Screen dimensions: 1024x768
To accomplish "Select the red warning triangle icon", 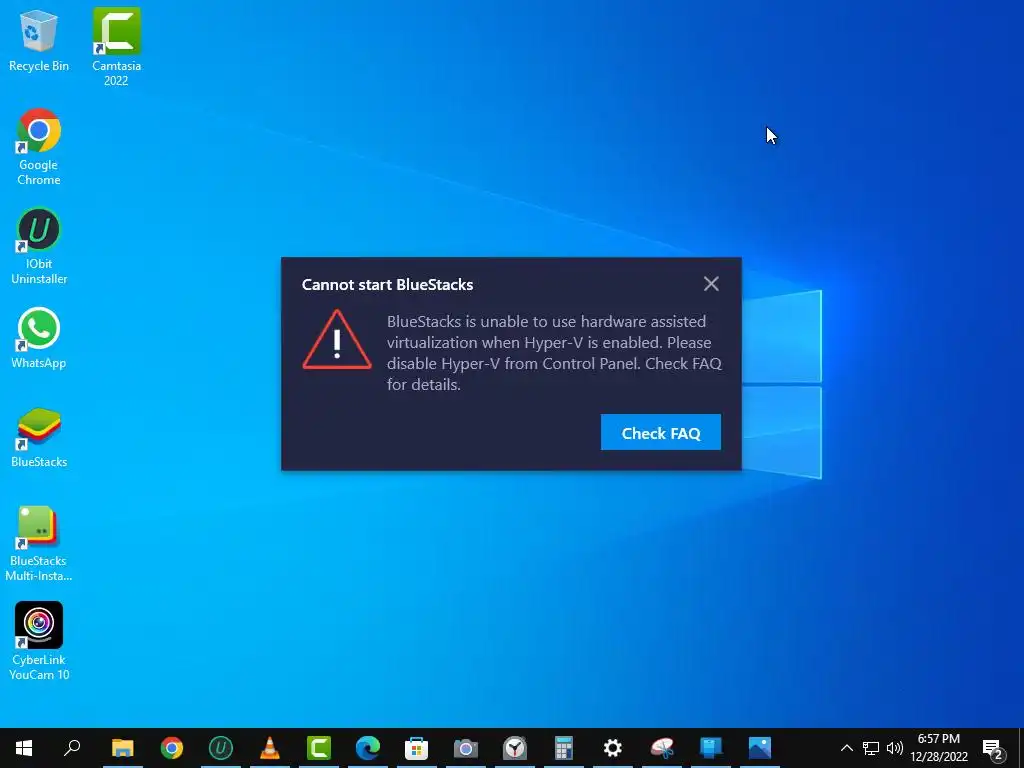I will tap(337, 340).
